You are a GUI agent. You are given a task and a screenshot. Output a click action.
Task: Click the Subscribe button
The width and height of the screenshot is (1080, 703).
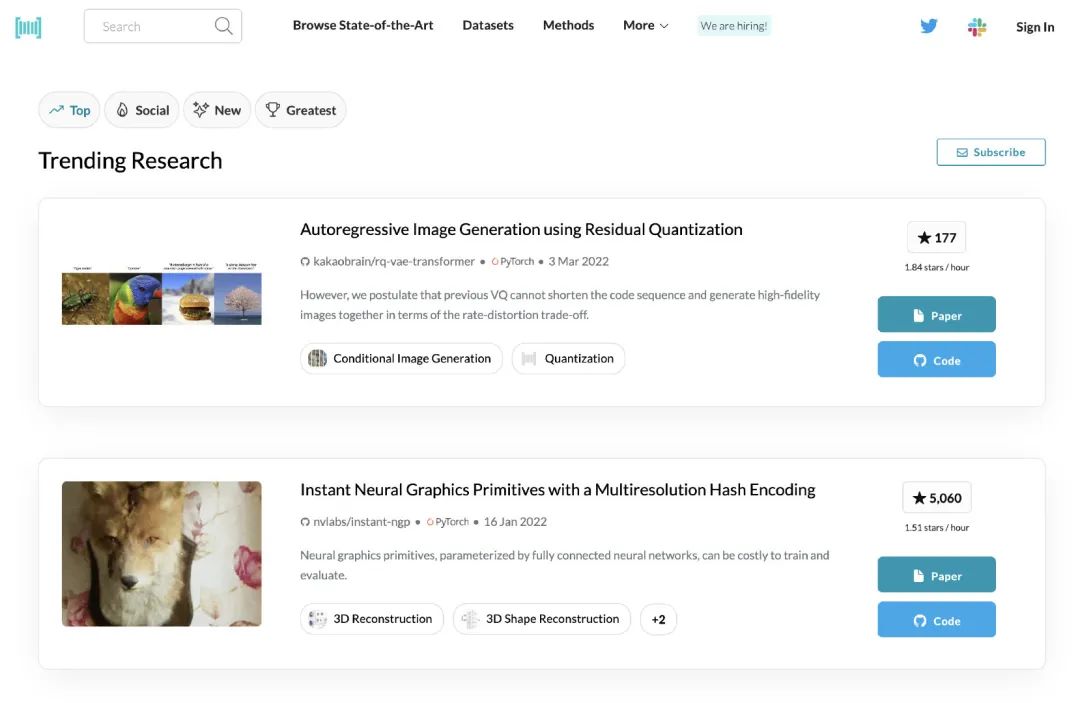[x=990, y=152]
